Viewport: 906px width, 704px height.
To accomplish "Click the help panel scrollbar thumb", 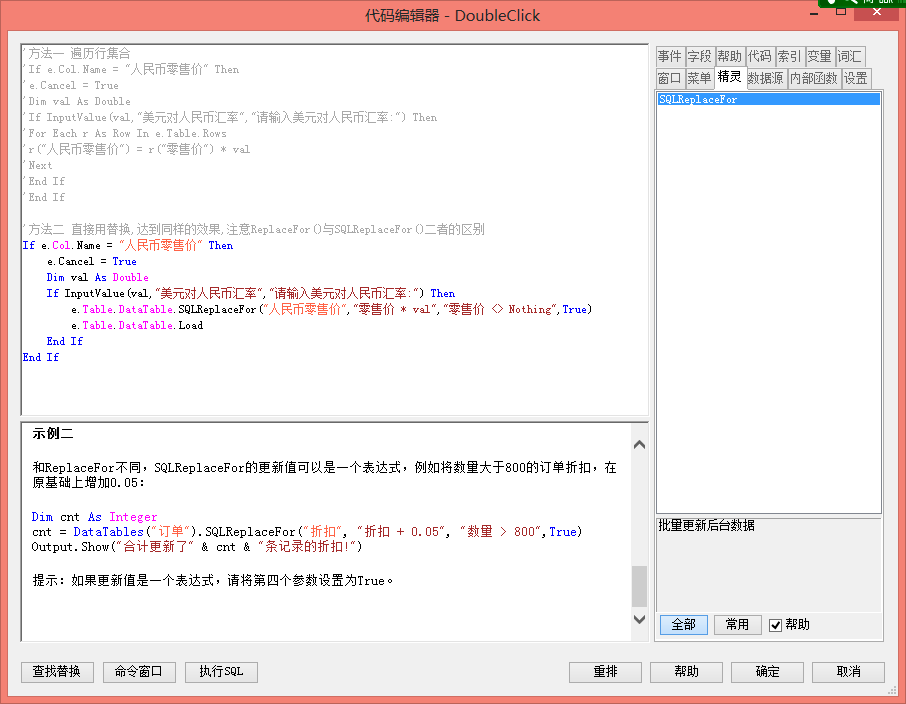I will (x=639, y=586).
